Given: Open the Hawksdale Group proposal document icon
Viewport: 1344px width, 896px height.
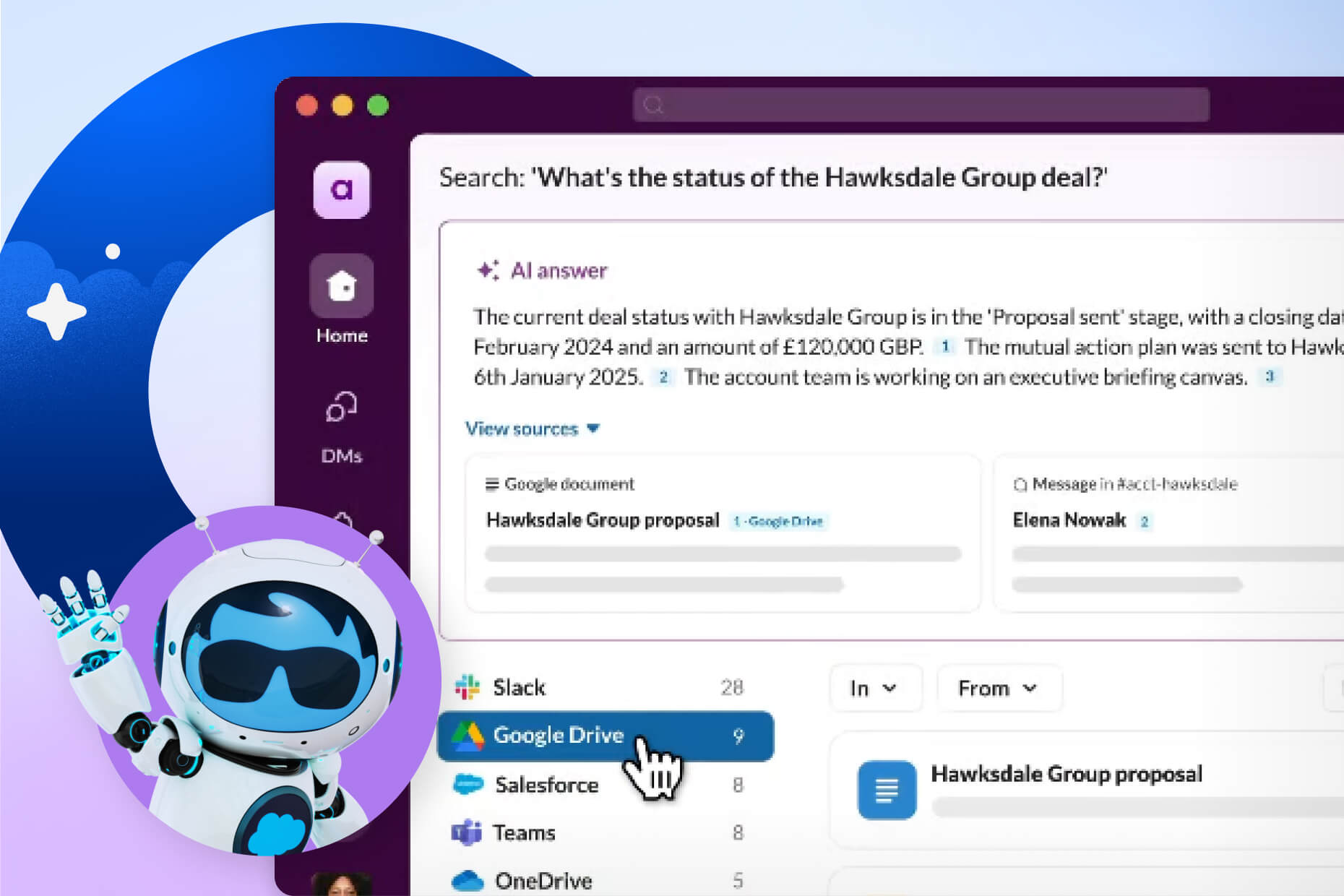Looking at the screenshot, I should [886, 790].
